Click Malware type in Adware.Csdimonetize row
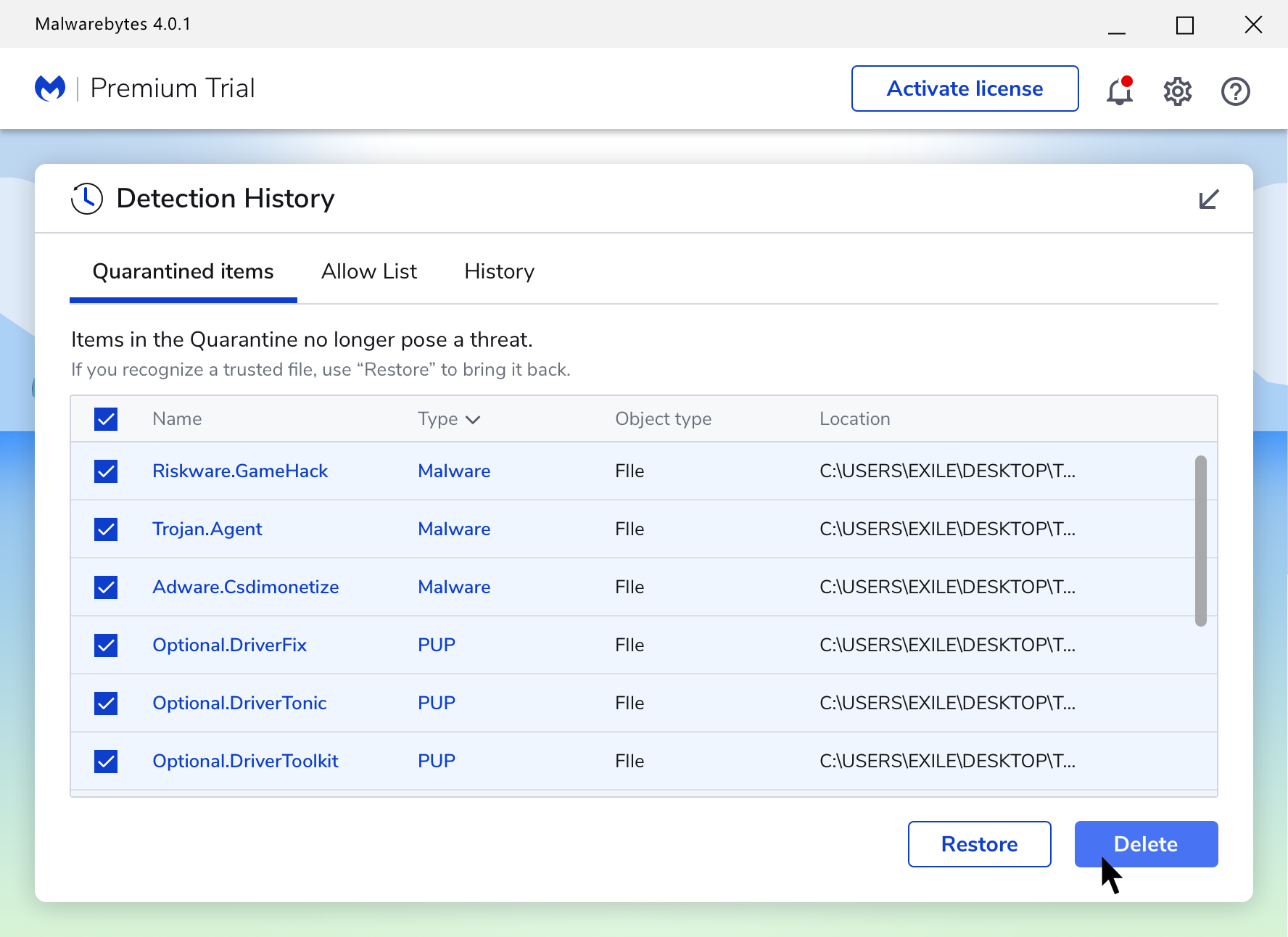The width and height of the screenshot is (1288, 937). pos(455,587)
